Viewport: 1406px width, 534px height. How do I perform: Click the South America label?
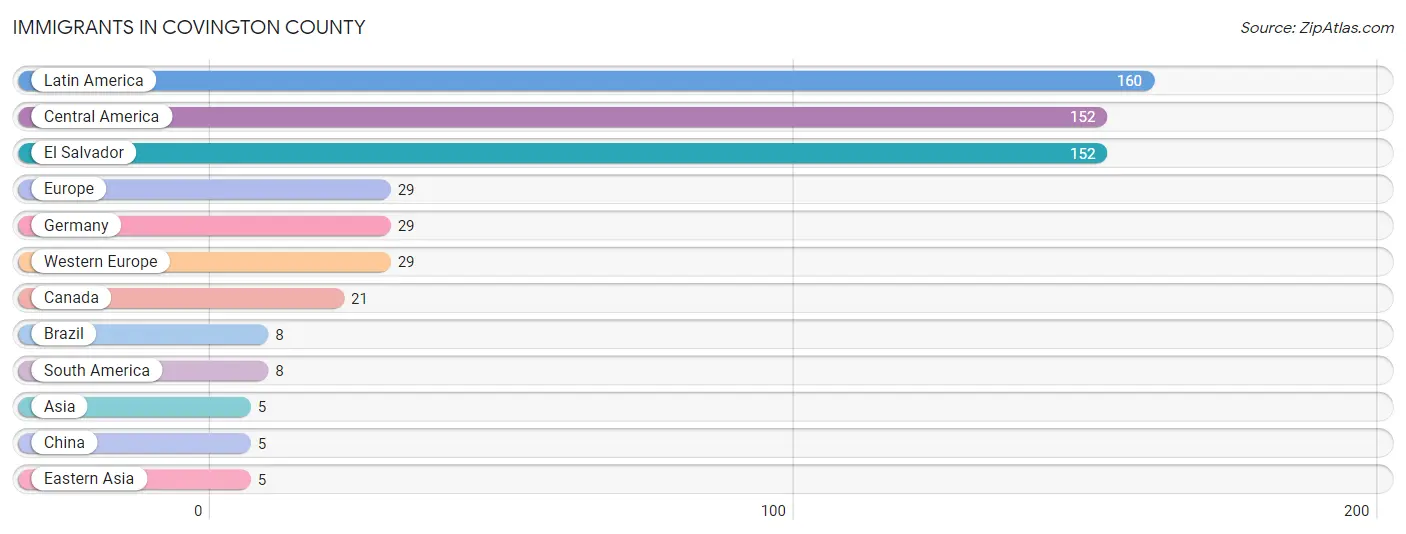click(x=97, y=371)
